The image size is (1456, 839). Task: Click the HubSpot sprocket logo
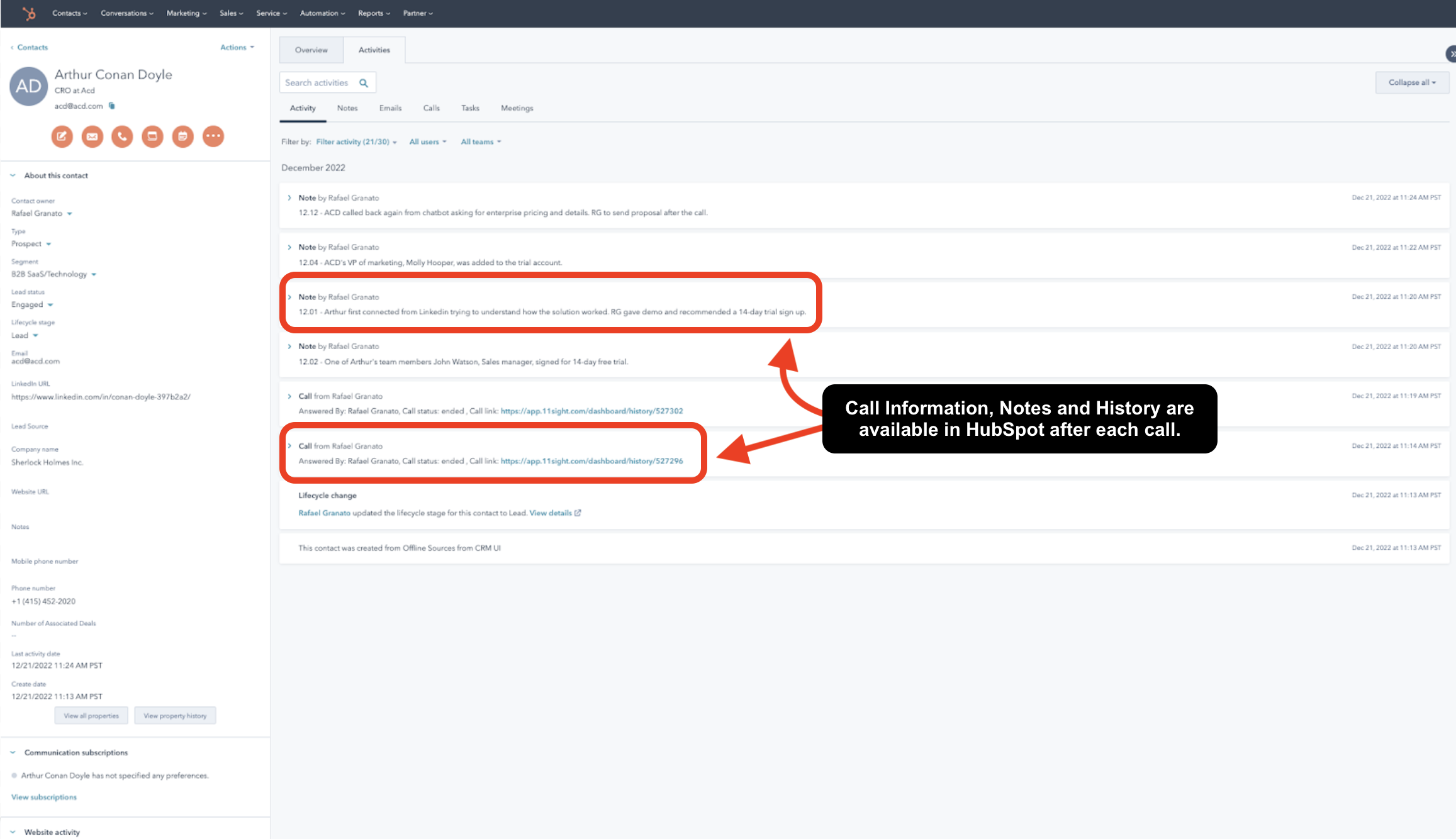click(x=29, y=13)
